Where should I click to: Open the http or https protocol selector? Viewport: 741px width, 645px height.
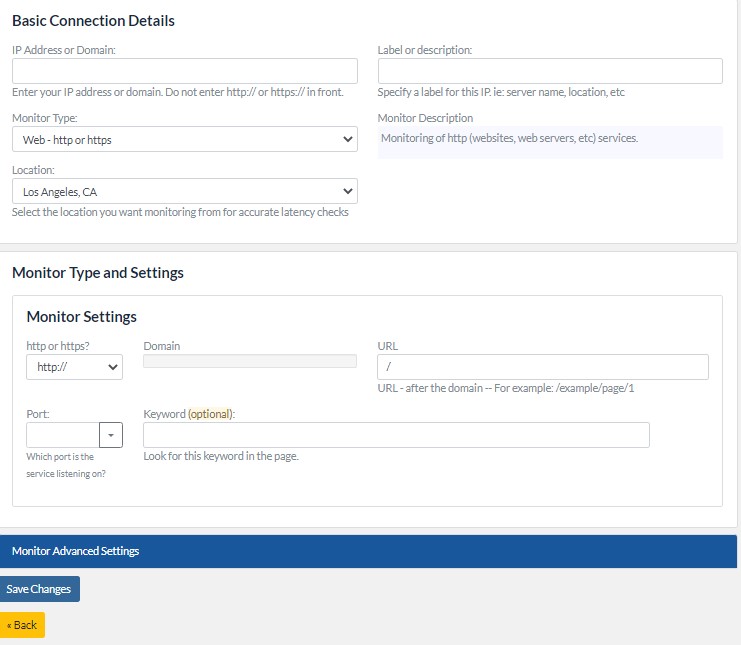(x=74, y=367)
